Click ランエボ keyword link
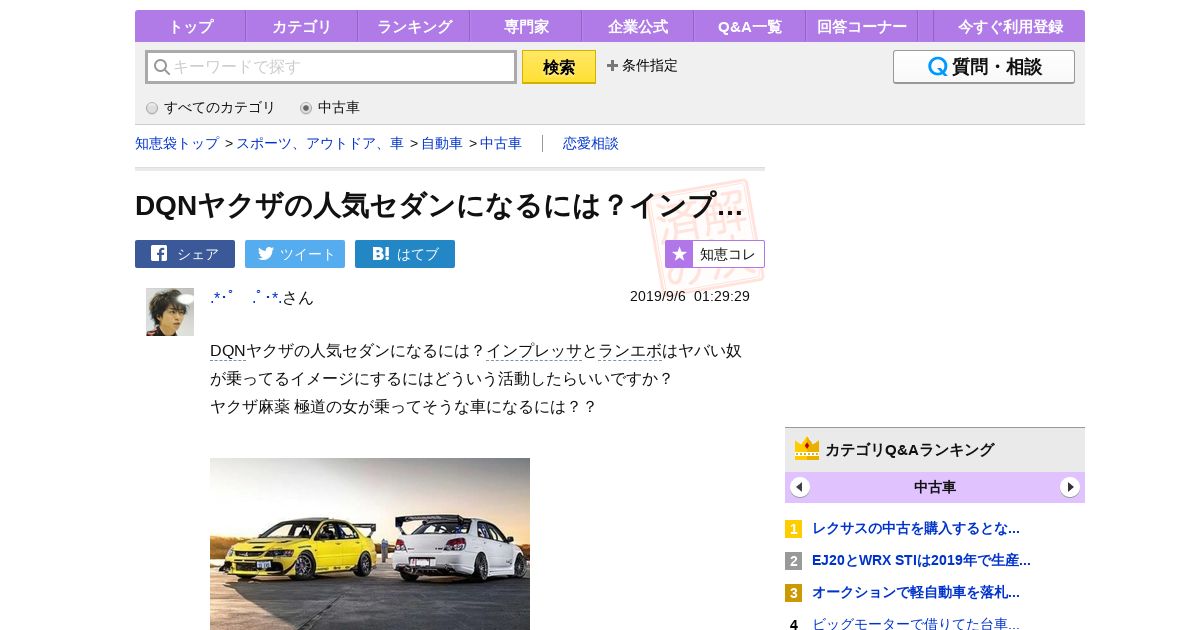The width and height of the screenshot is (1200, 630). pos(630,351)
